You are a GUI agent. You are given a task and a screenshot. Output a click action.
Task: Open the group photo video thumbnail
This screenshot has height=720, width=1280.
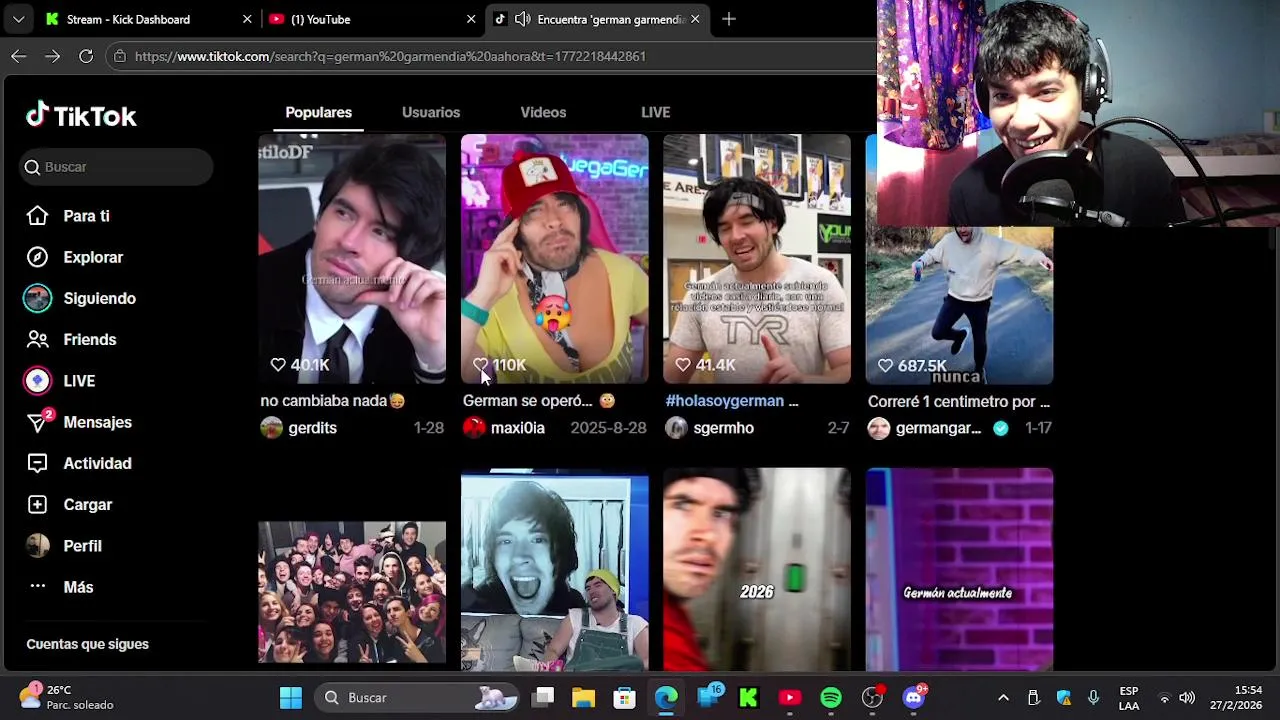point(352,592)
